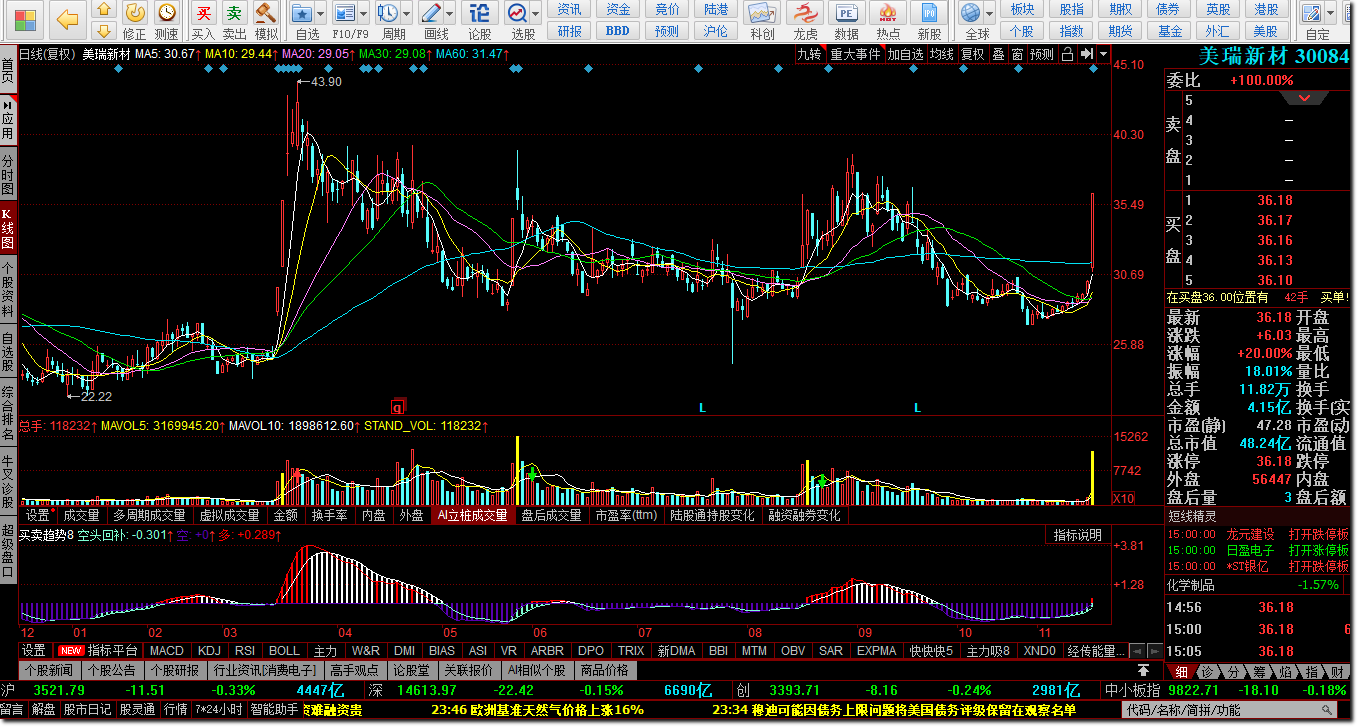Toggle 均线 moving average display
The image size is (1359, 727).
941,54
